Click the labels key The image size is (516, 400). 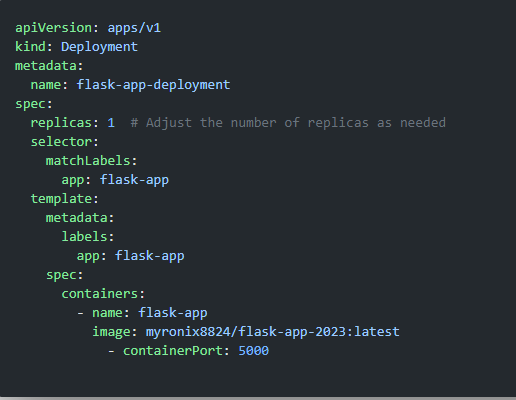coord(84,237)
